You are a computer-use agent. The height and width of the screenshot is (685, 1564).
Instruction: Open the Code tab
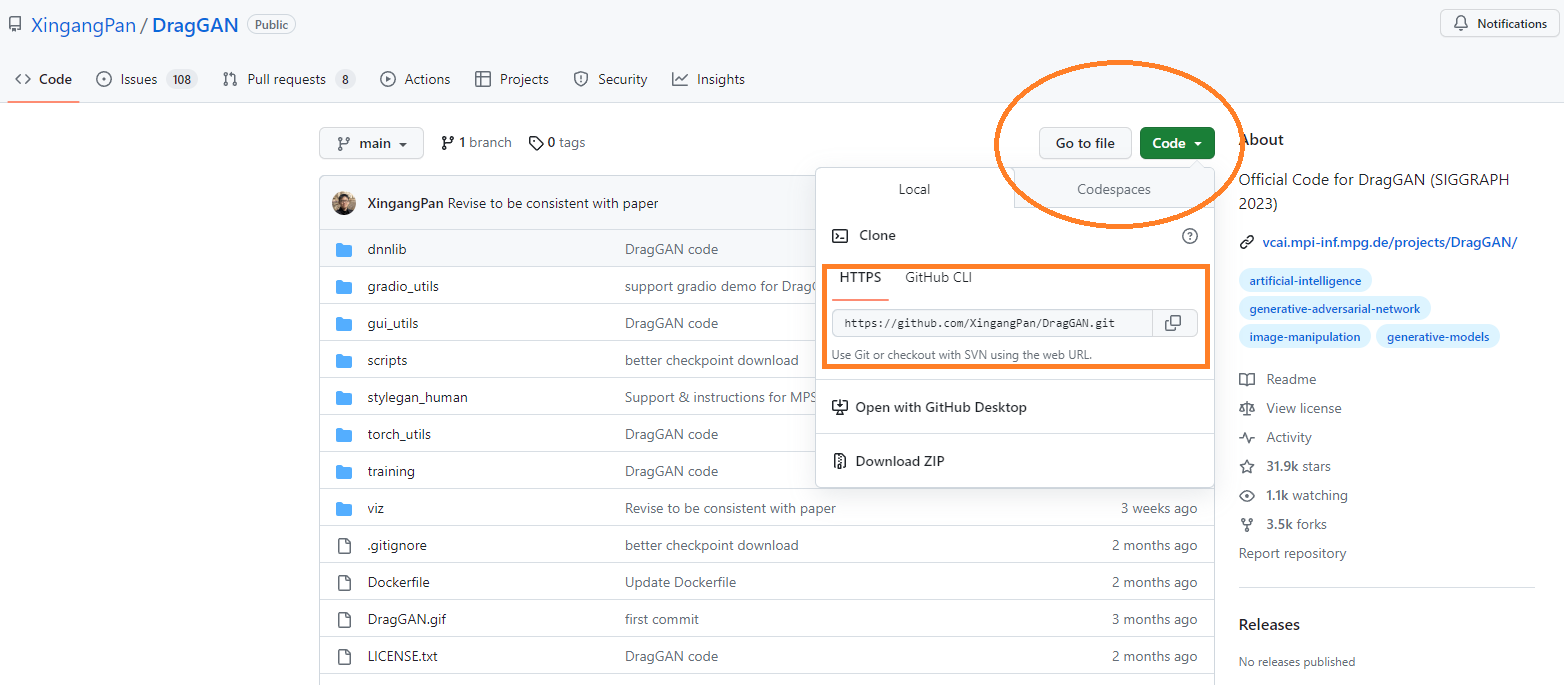pos(44,79)
